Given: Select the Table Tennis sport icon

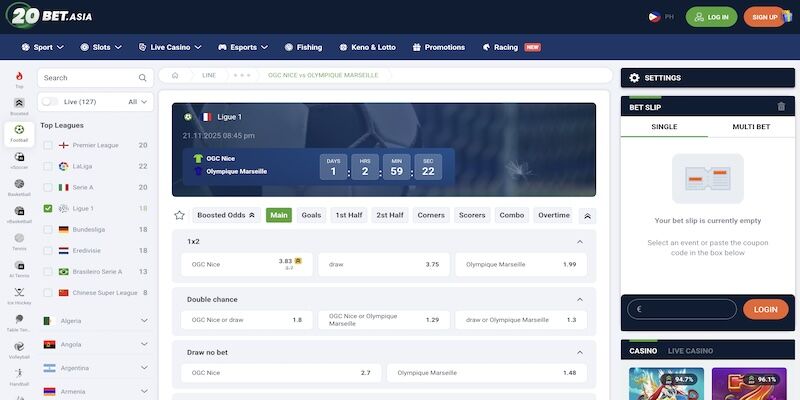Looking at the screenshot, I should 19,319.
